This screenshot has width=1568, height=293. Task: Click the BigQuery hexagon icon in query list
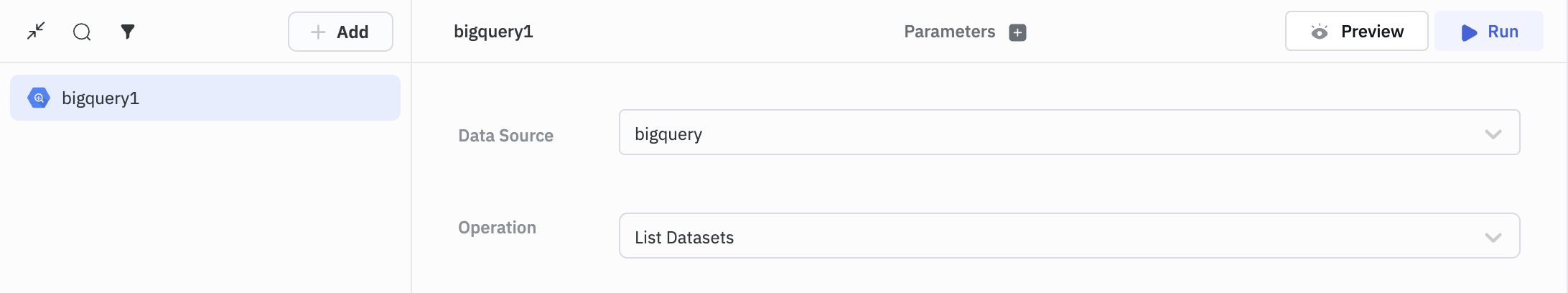[39, 98]
